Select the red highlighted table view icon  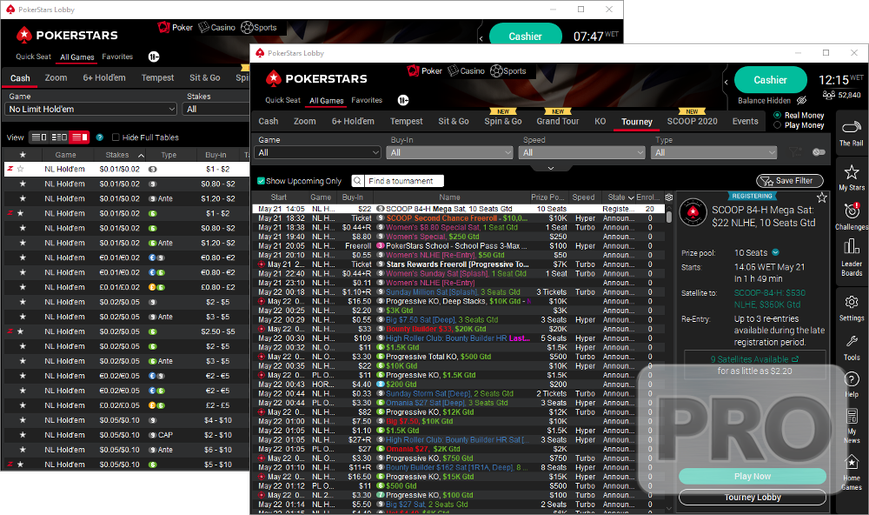click(x=79, y=137)
